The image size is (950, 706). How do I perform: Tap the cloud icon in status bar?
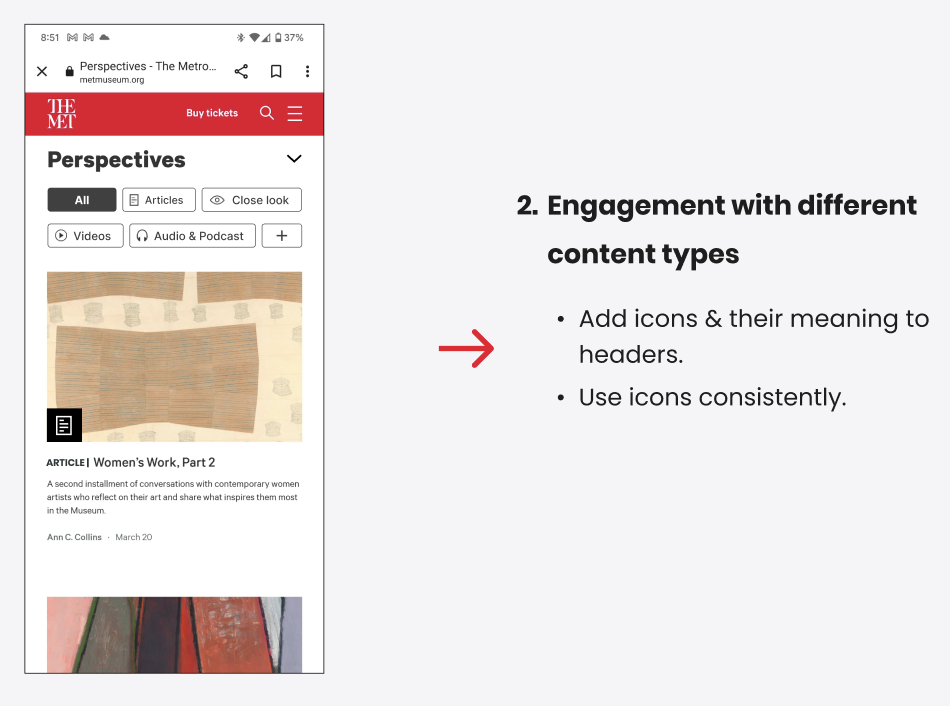coord(105,38)
